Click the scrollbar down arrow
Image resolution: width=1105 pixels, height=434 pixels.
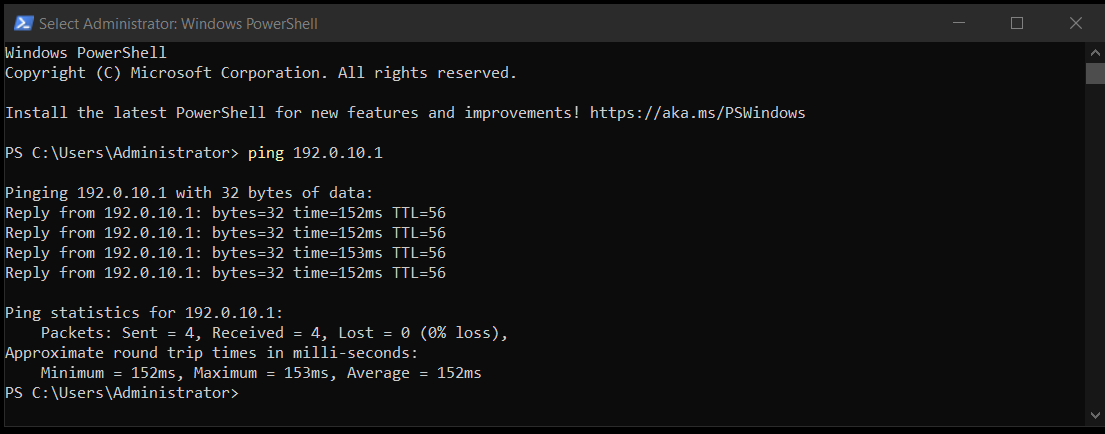(x=1095, y=414)
